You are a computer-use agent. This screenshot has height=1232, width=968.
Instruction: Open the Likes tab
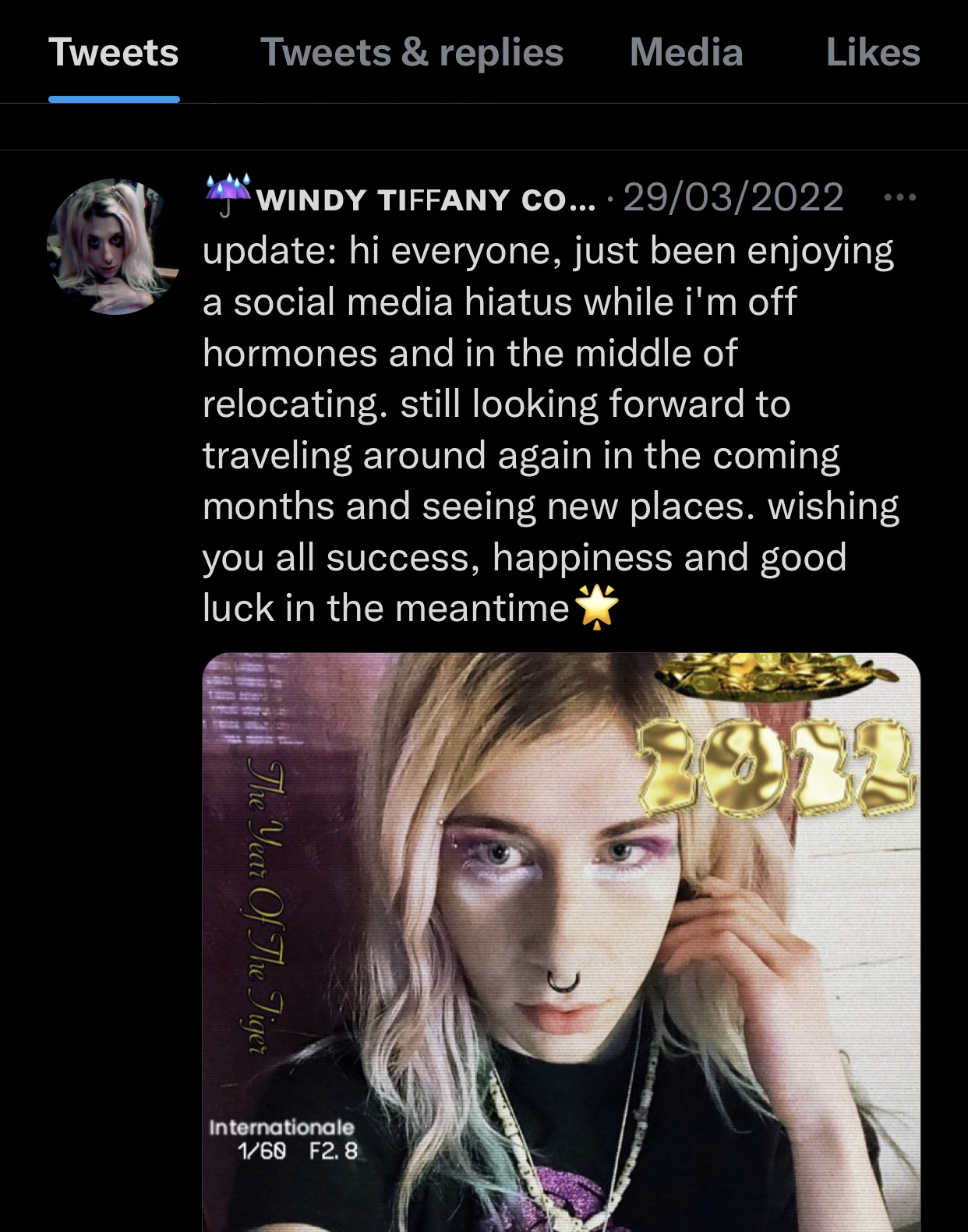(x=873, y=53)
